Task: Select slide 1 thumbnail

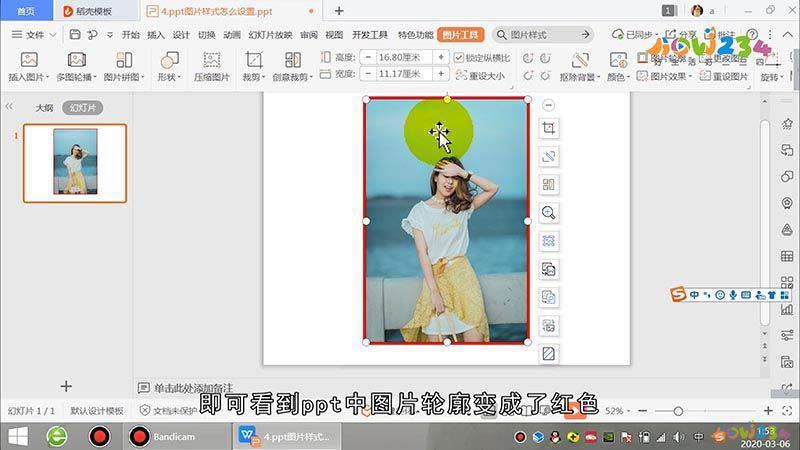Action: coord(75,163)
